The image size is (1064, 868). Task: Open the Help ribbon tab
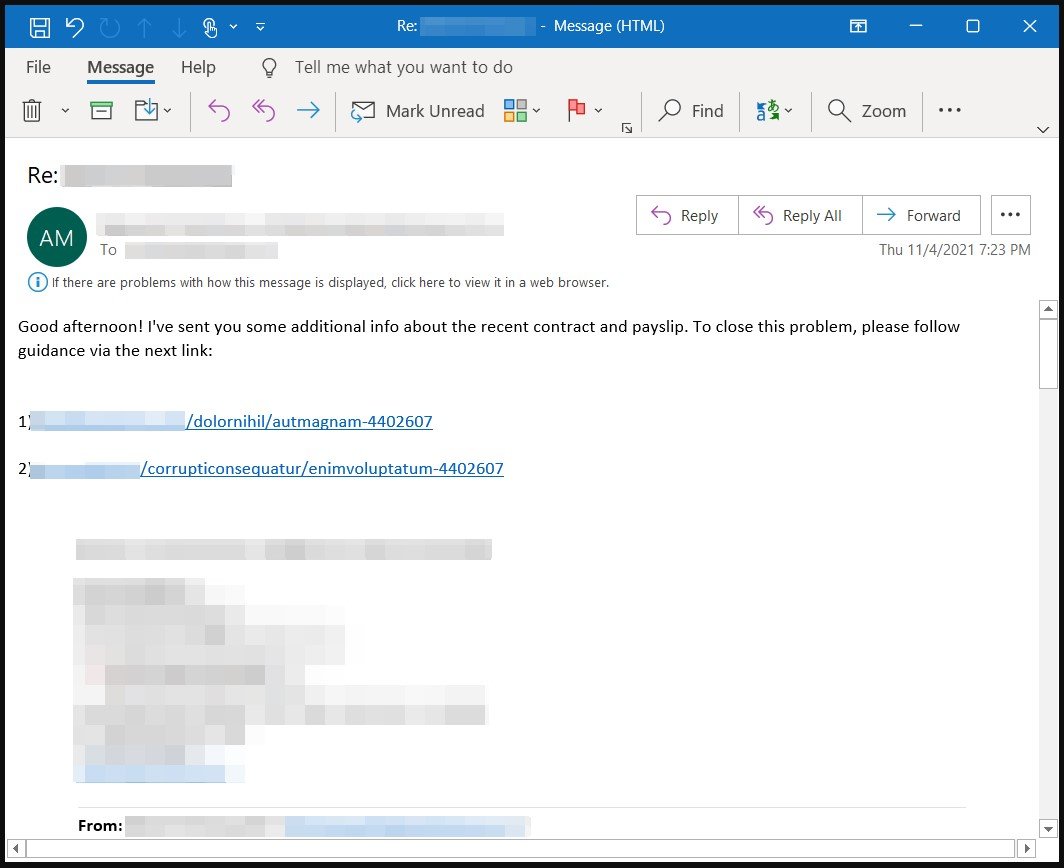(197, 67)
